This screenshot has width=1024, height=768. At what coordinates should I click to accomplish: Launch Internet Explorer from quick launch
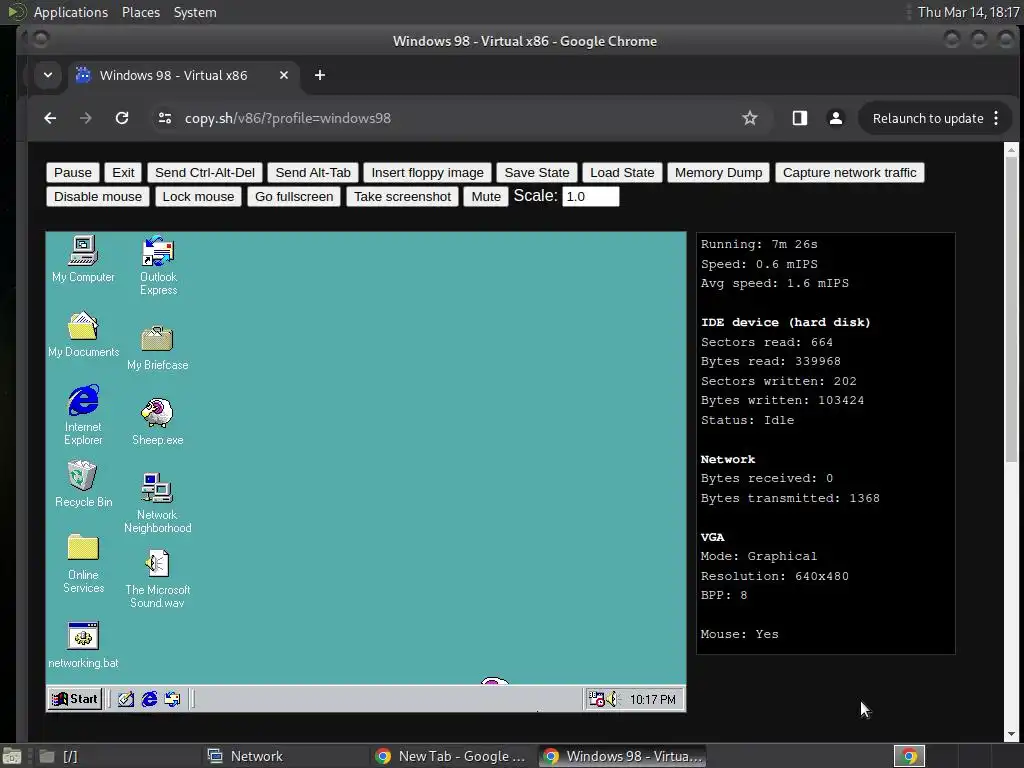(150, 699)
